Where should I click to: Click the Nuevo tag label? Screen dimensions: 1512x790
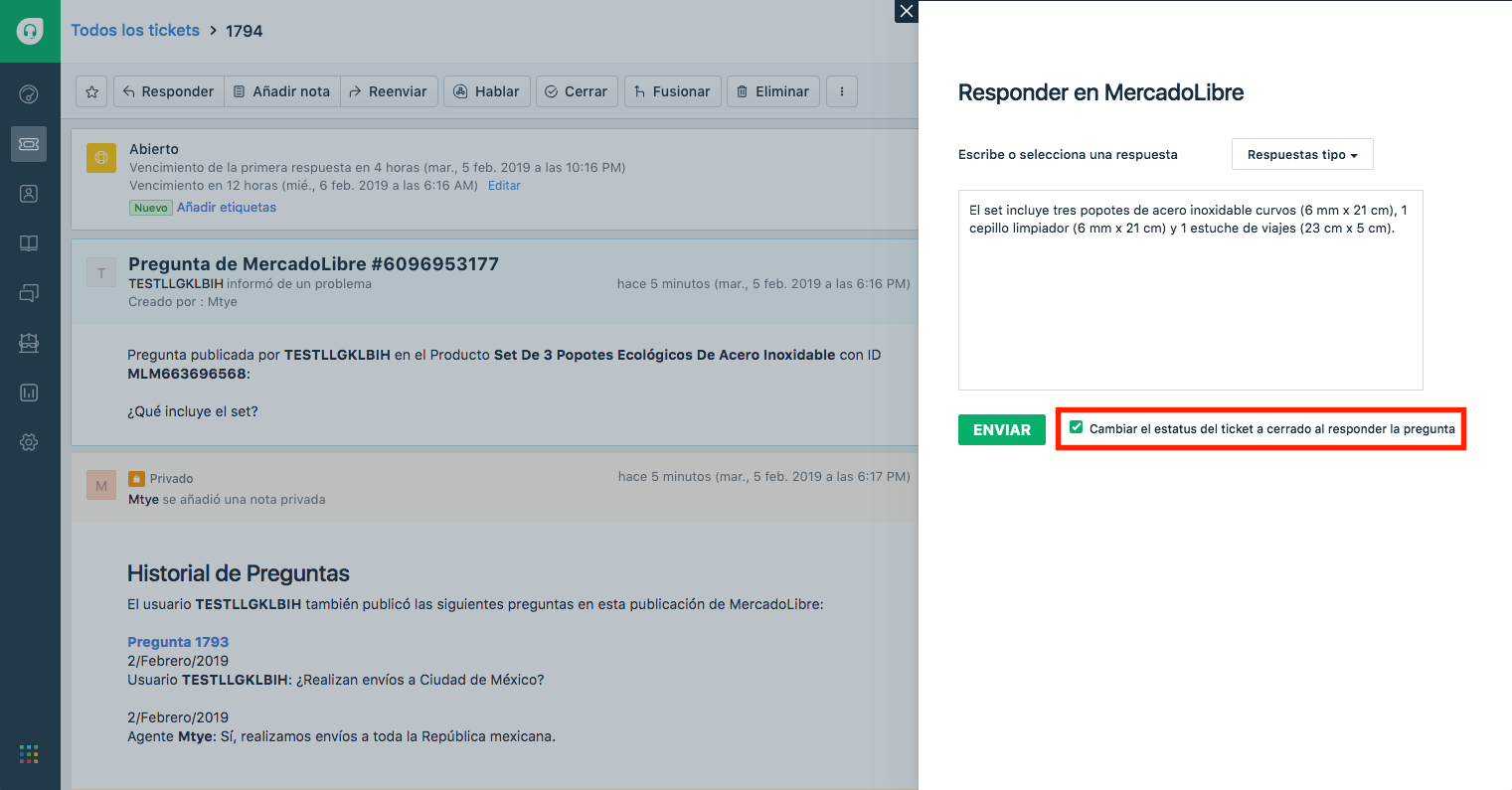coord(151,208)
